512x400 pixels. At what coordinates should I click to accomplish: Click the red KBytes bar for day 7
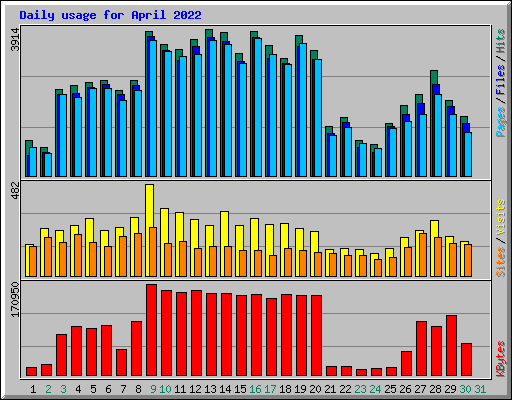click(x=121, y=363)
